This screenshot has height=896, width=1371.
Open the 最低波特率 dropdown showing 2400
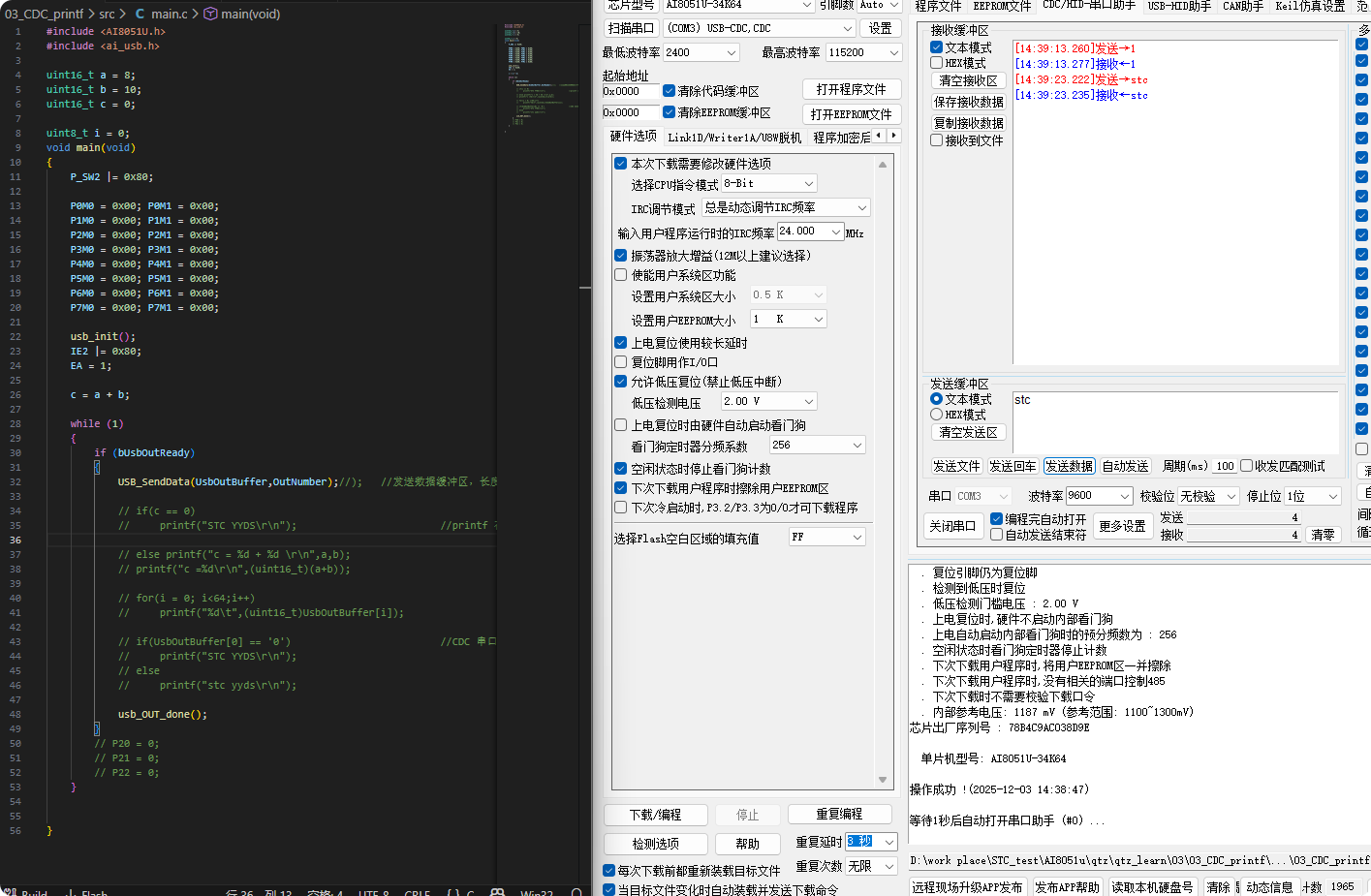click(x=701, y=52)
